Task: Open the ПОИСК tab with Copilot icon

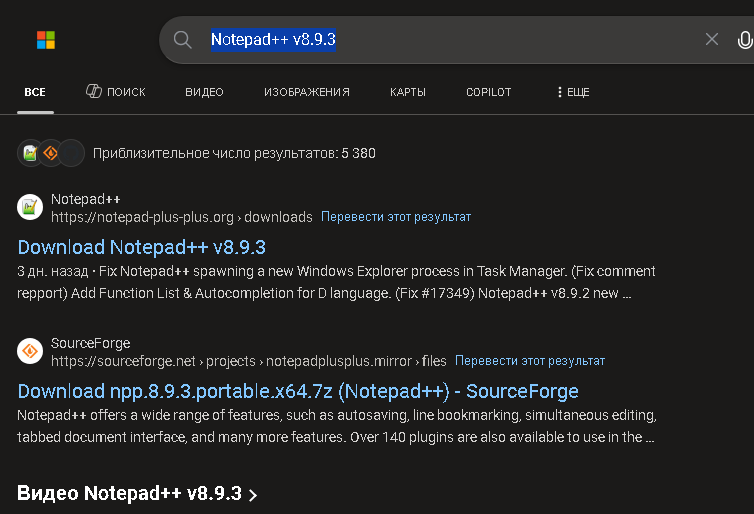Action: [115, 91]
